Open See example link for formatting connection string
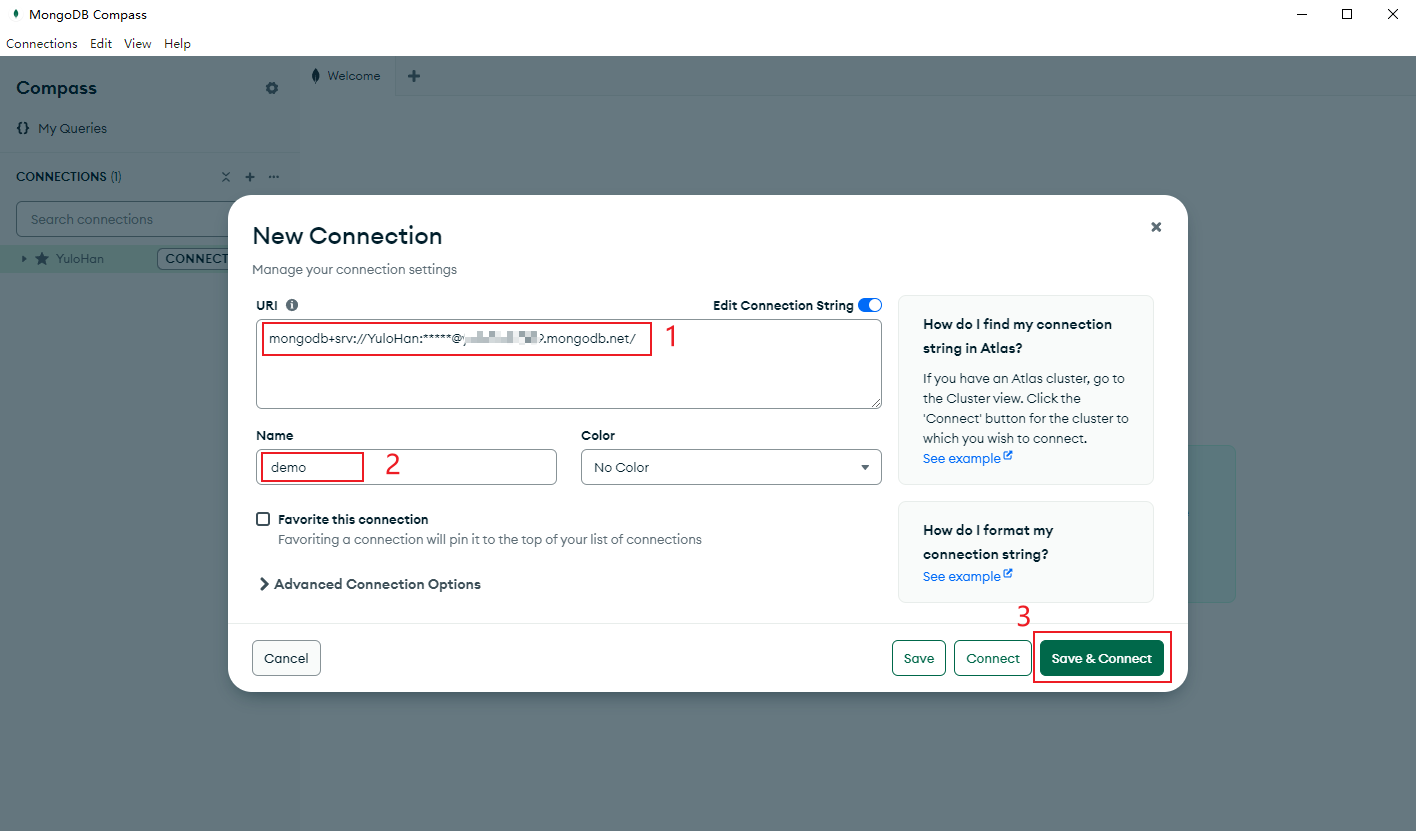 click(x=968, y=576)
